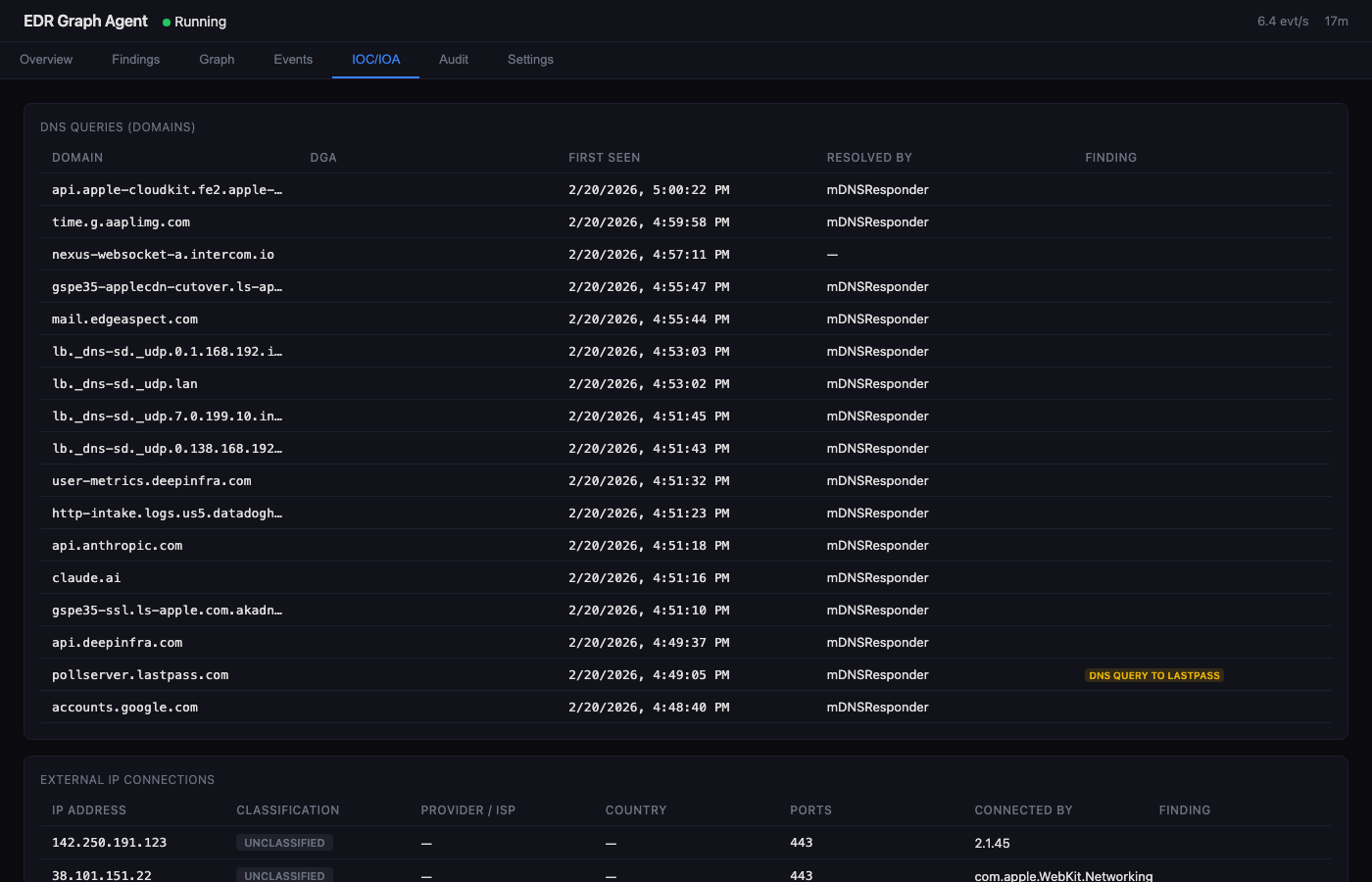Click mDNSResponder in the mail.edgeaspect.com row

(x=877, y=319)
